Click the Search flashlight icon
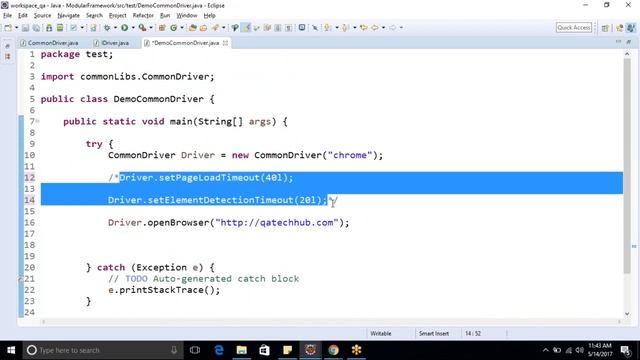Image resolution: width=640 pixels, height=360 pixels. click(215, 28)
